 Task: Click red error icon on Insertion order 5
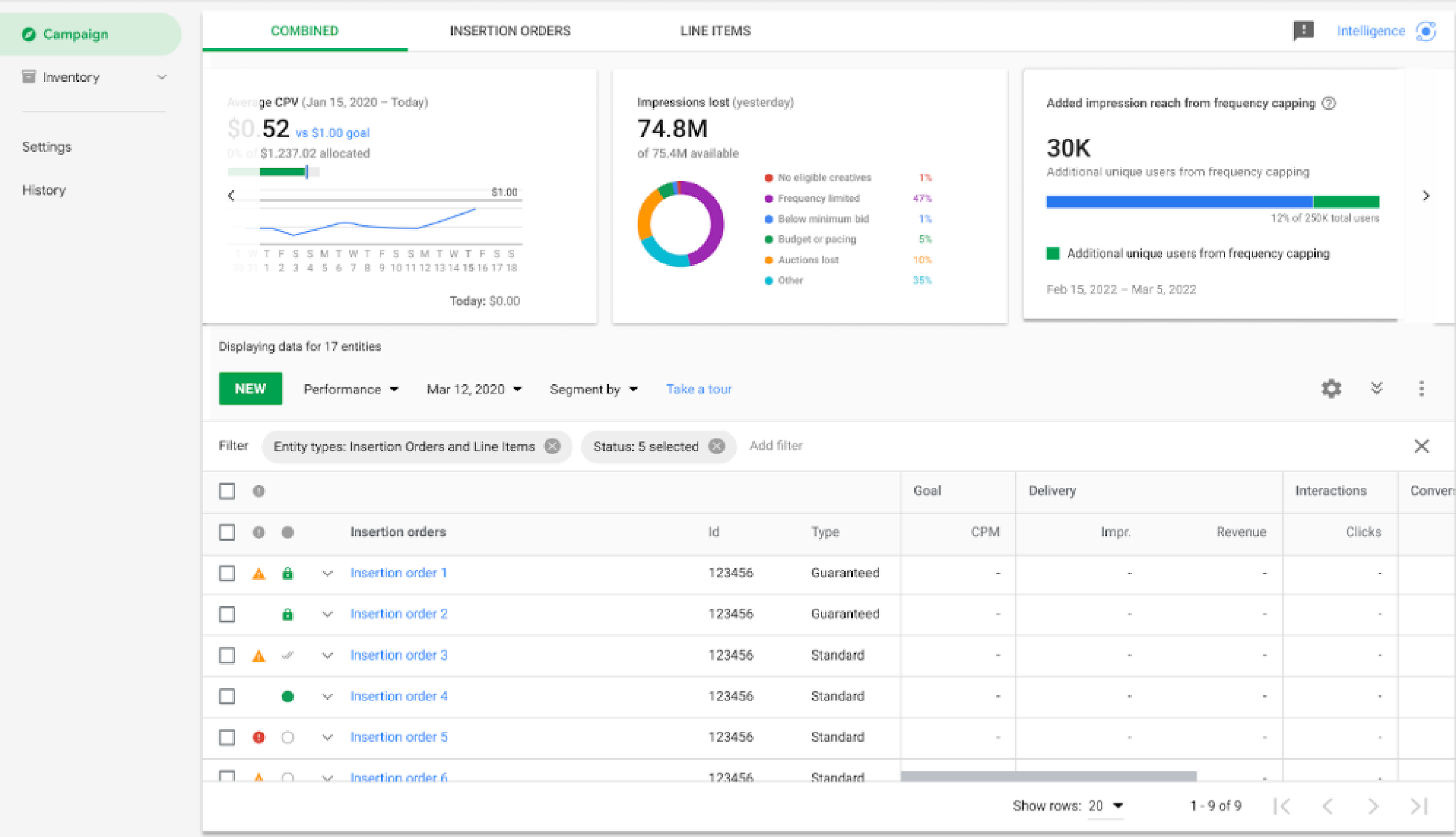[259, 737]
